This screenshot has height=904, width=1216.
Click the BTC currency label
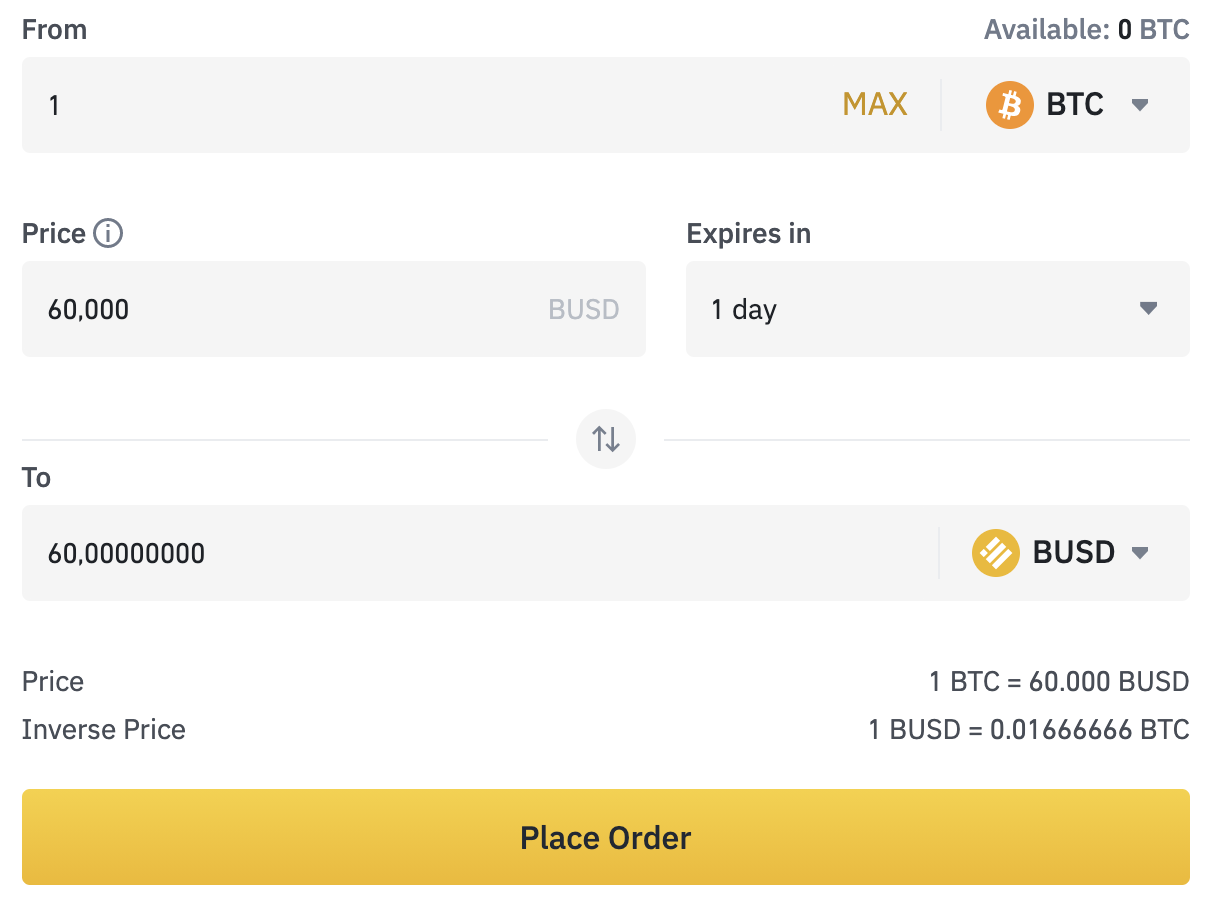(x=1075, y=105)
